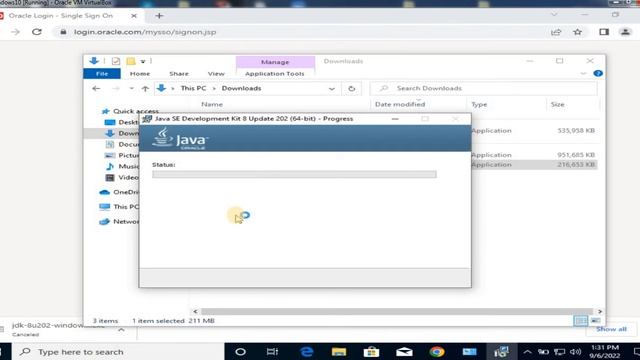The height and width of the screenshot is (360, 640).
Task: Open Mail app from the taskbar
Action: tap(404, 351)
